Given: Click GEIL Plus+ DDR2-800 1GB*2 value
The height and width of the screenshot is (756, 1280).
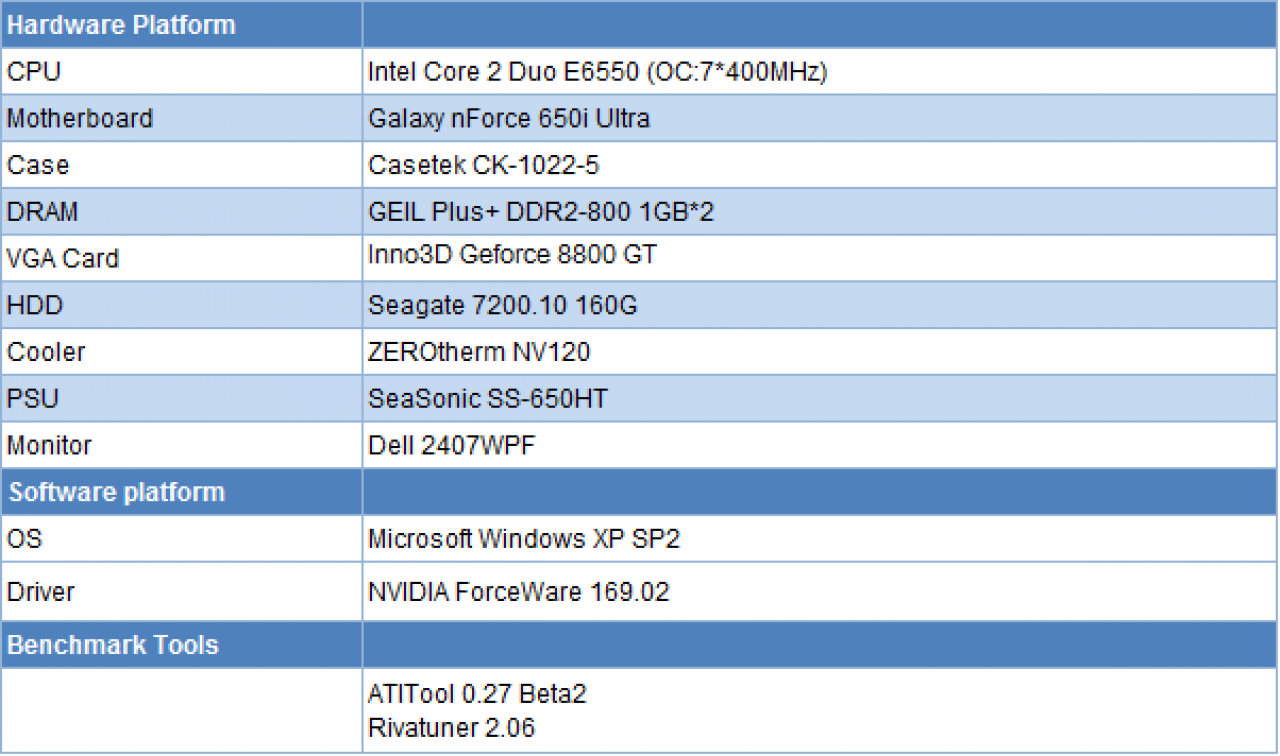Looking at the screenshot, I should [x=541, y=212].
